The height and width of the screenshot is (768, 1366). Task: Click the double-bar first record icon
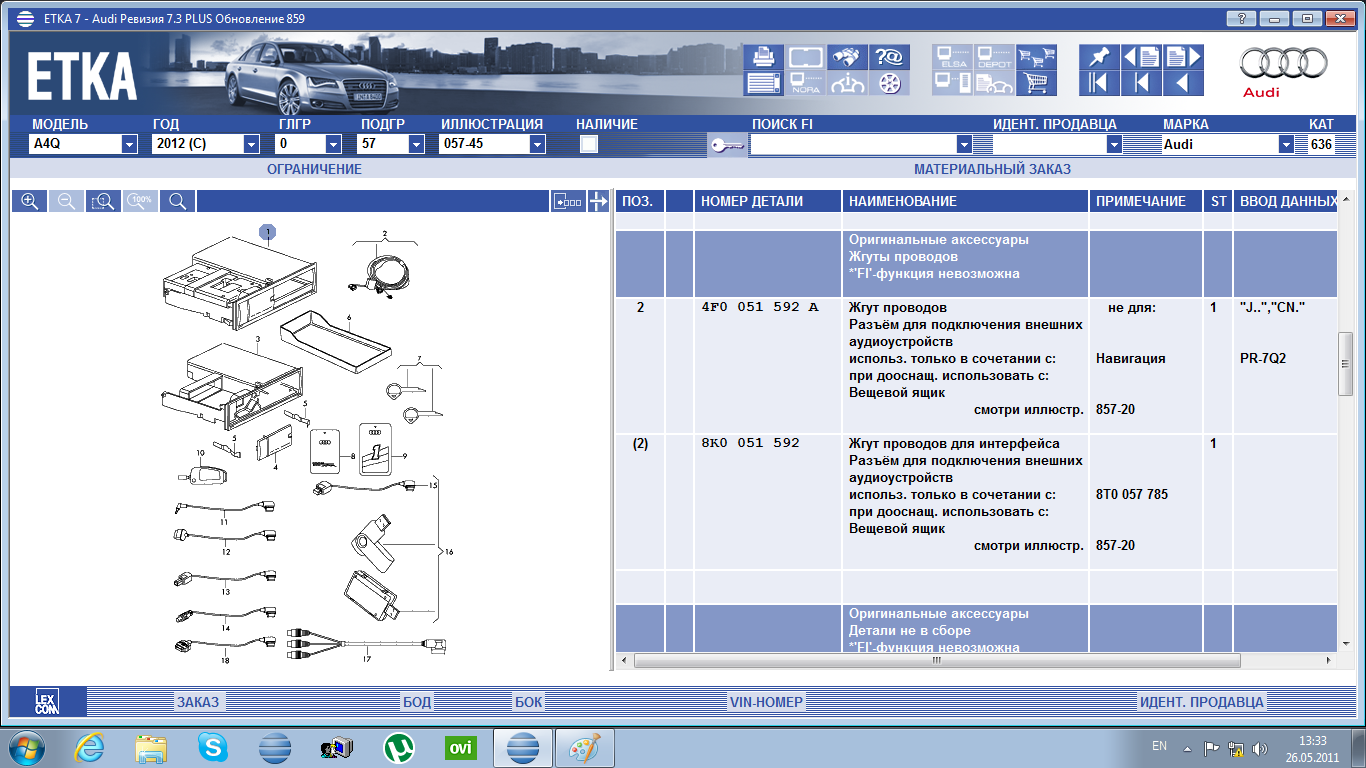pyautogui.click(x=1099, y=83)
